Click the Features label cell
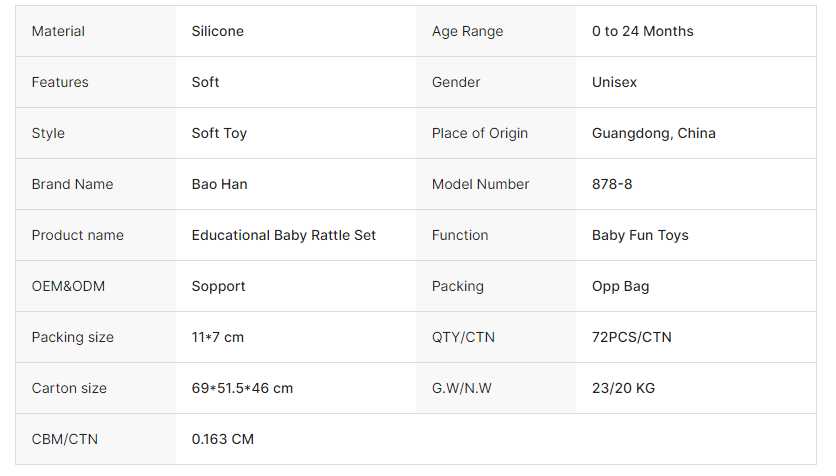Screen dimensions: 836x476 (60, 82)
